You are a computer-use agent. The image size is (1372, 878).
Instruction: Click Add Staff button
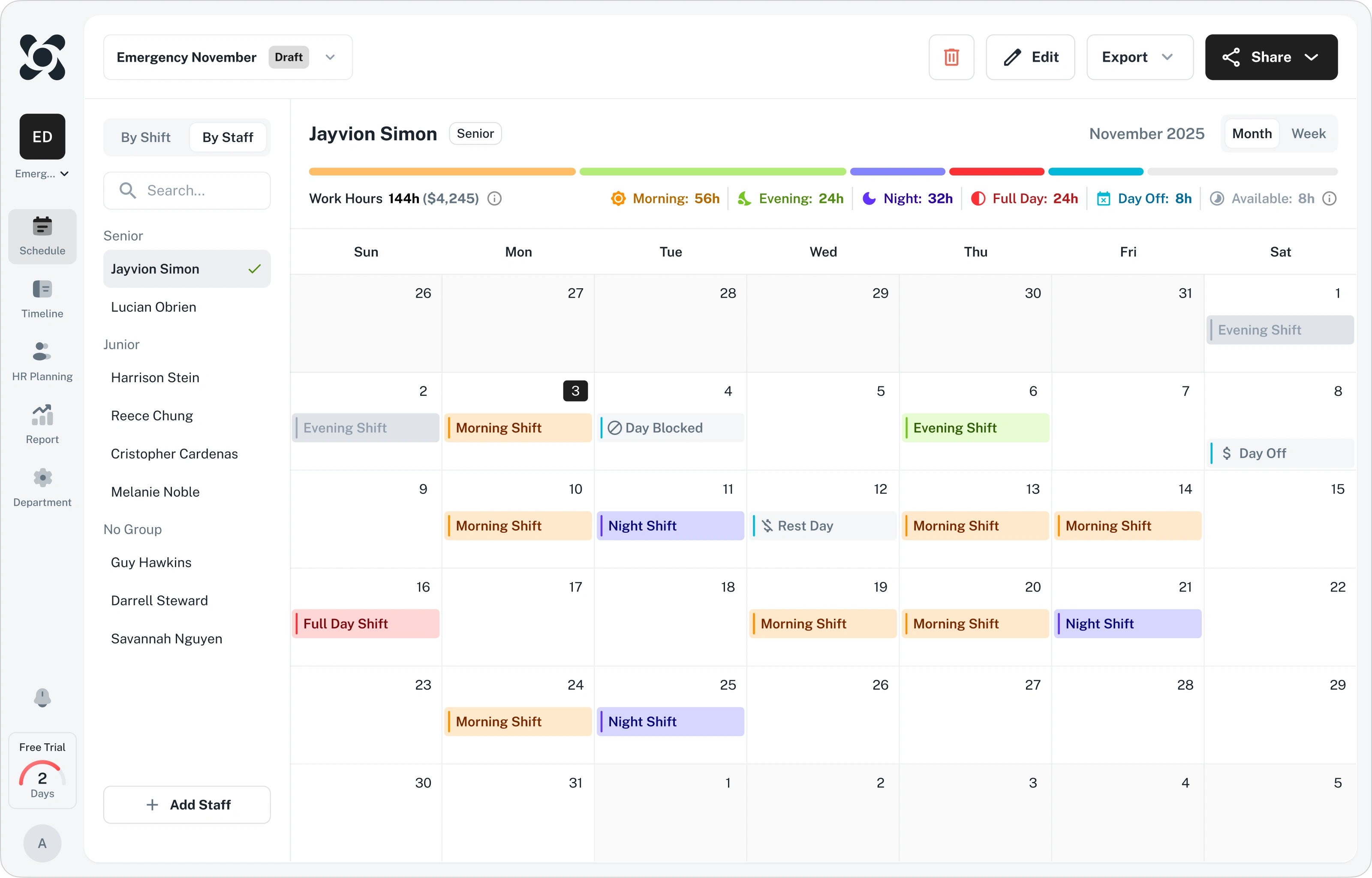pos(187,805)
